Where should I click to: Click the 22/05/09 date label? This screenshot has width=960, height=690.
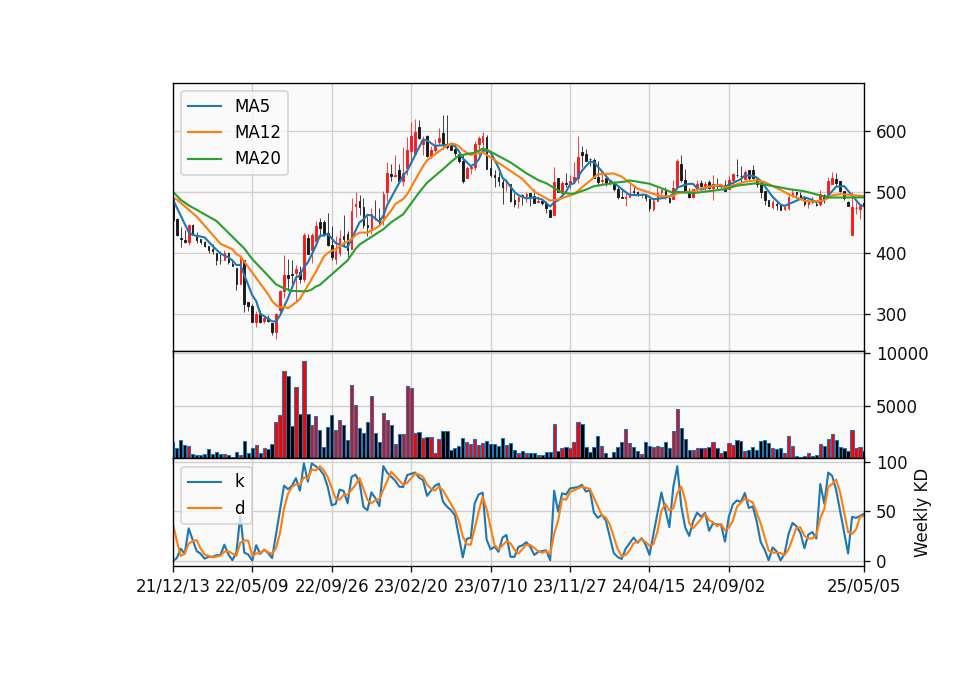pos(252,587)
